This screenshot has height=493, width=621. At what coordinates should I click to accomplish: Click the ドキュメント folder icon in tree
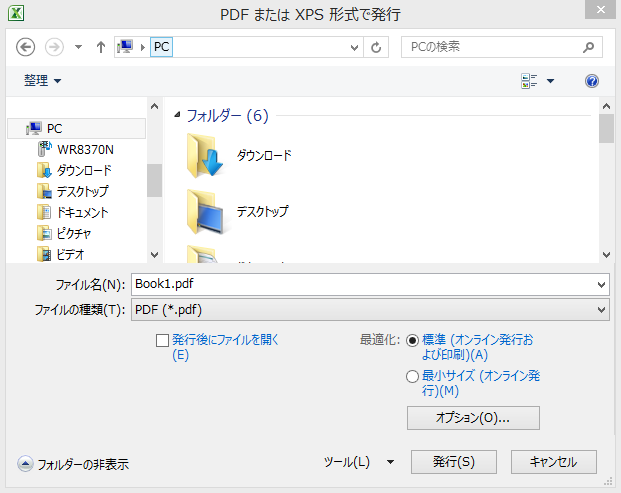tap(44, 212)
